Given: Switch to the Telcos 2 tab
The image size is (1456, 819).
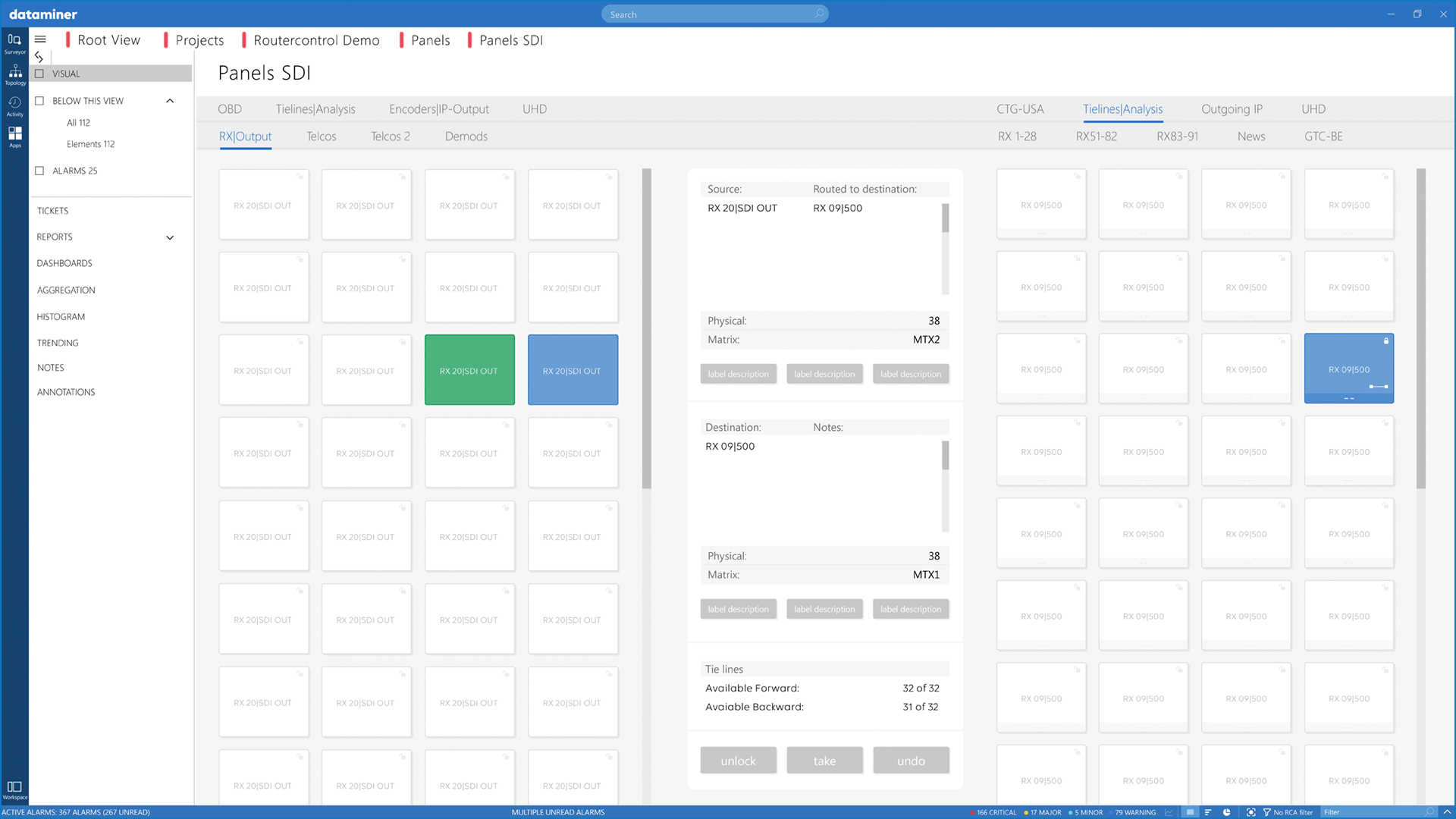Looking at the screenshot, I should click(391, 136).
